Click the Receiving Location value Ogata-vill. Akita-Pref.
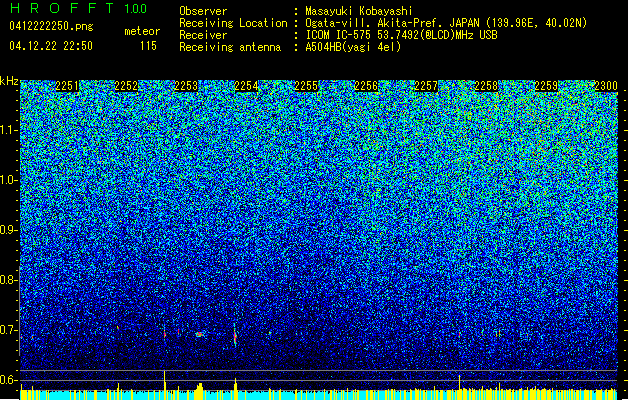 click(x=375, y=23)
